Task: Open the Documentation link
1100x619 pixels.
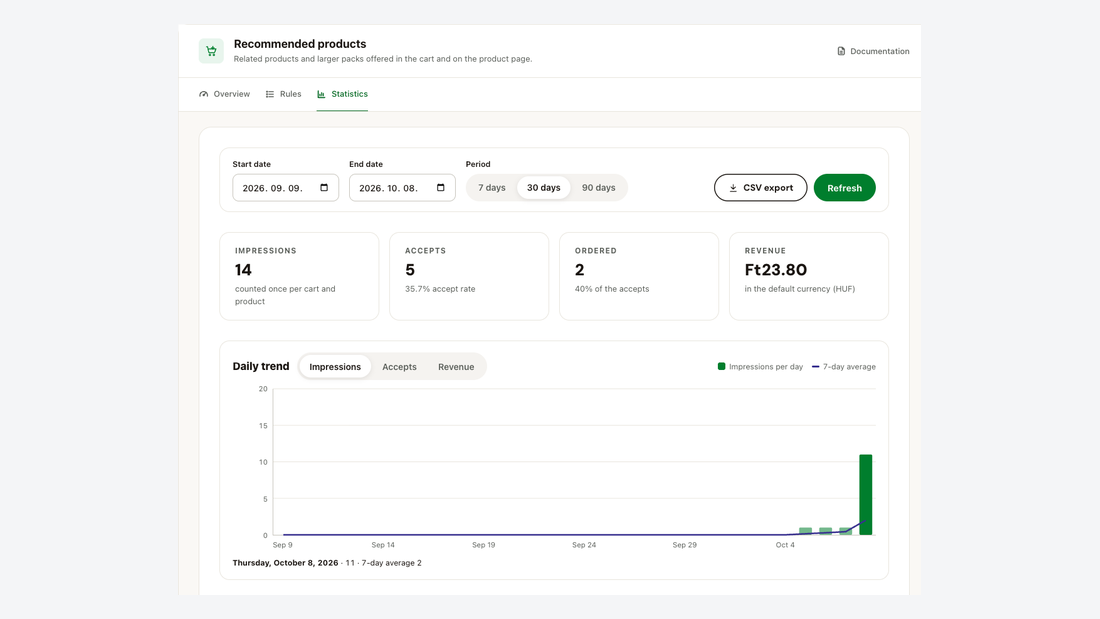Action: 873,51
